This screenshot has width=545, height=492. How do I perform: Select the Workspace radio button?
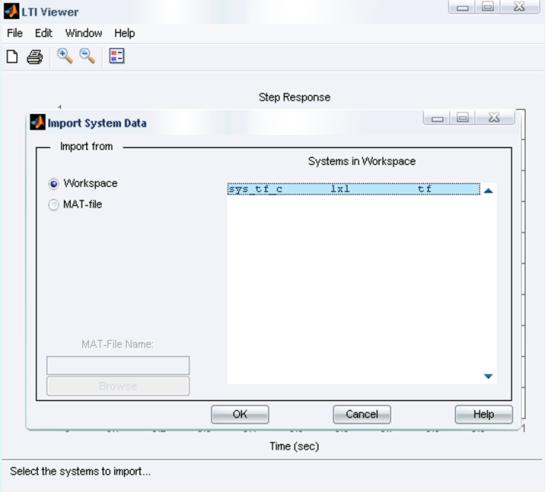click(x=54, y=183)
